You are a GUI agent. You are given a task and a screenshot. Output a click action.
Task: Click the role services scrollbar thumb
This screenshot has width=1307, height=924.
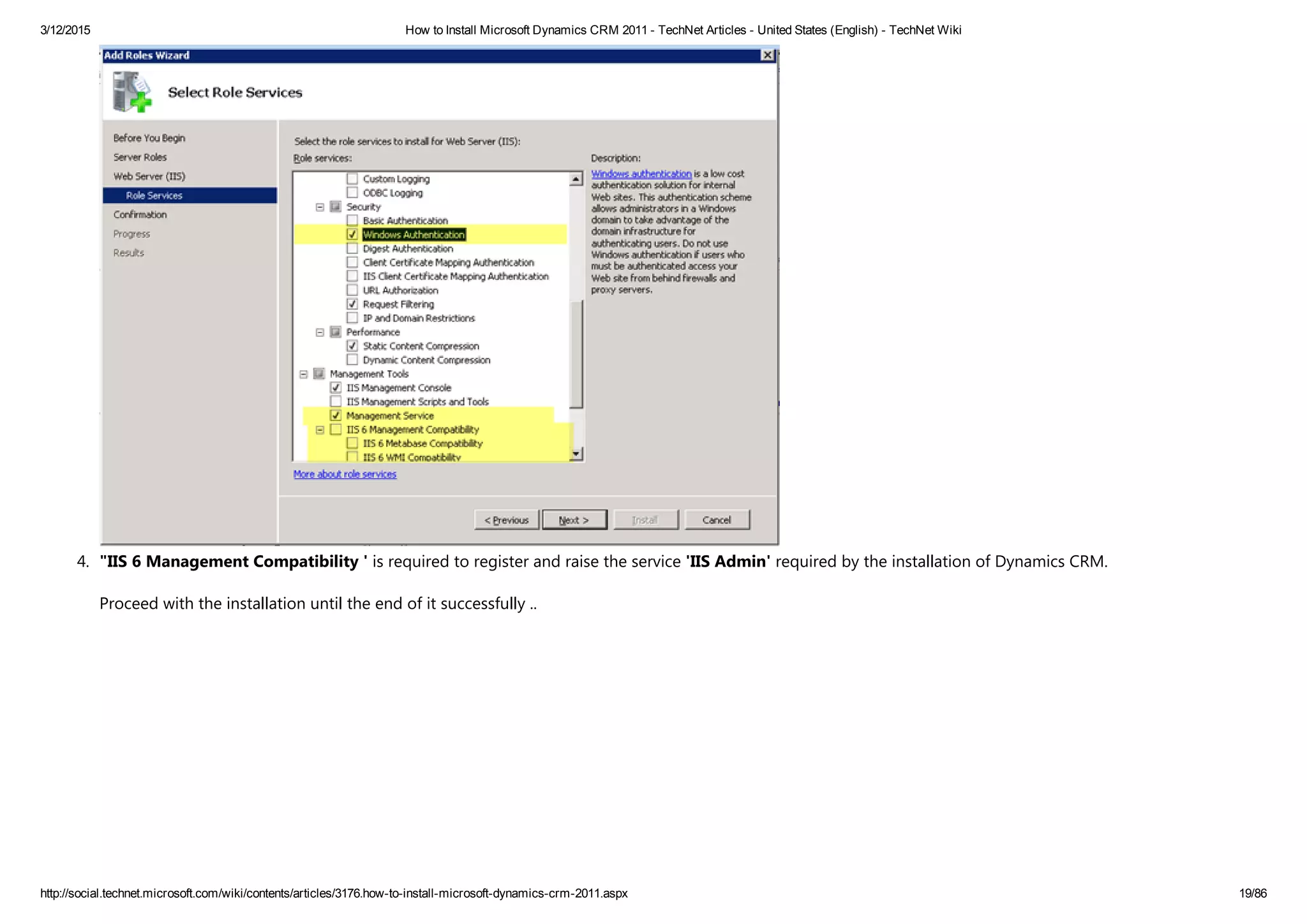576,354
